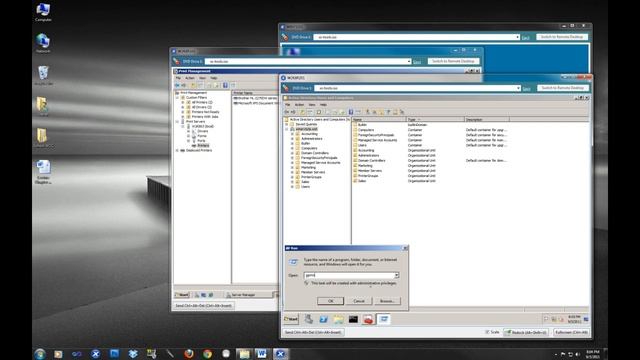Click Back arrow in Print Management toolbar

[177, 85]
